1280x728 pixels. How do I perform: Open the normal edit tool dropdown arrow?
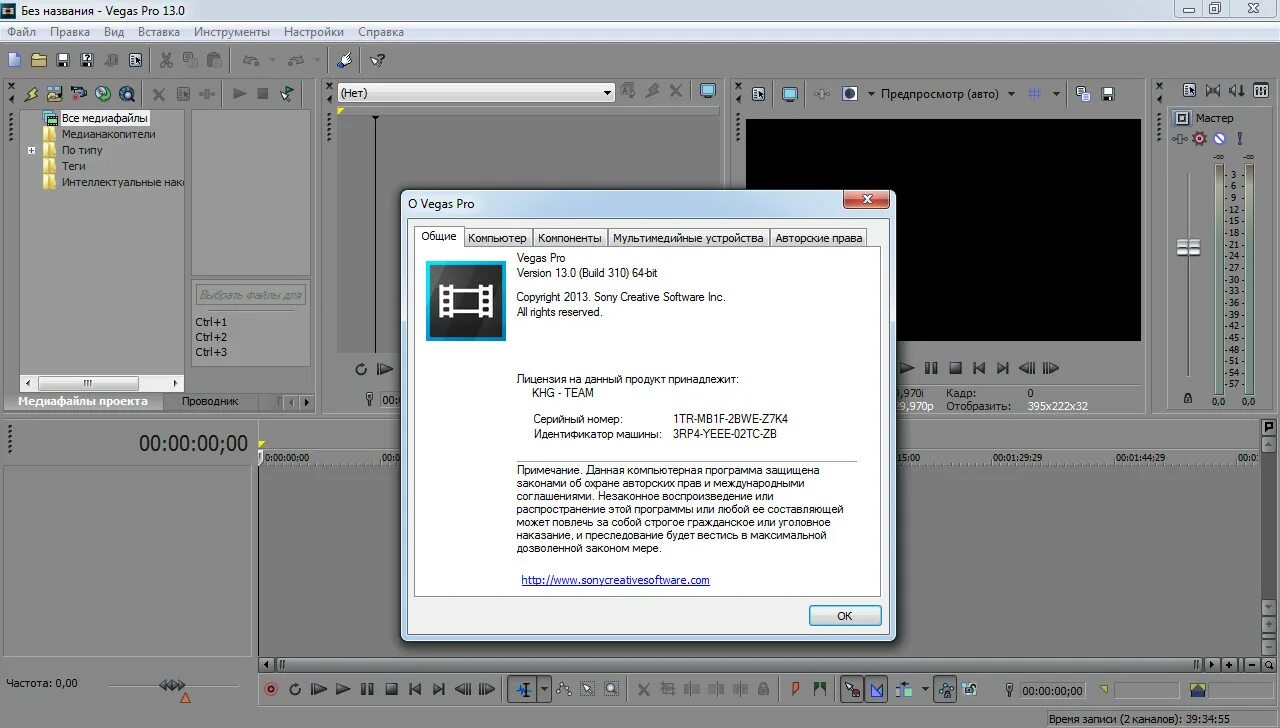pyautogui.click(x=544, y=689)
